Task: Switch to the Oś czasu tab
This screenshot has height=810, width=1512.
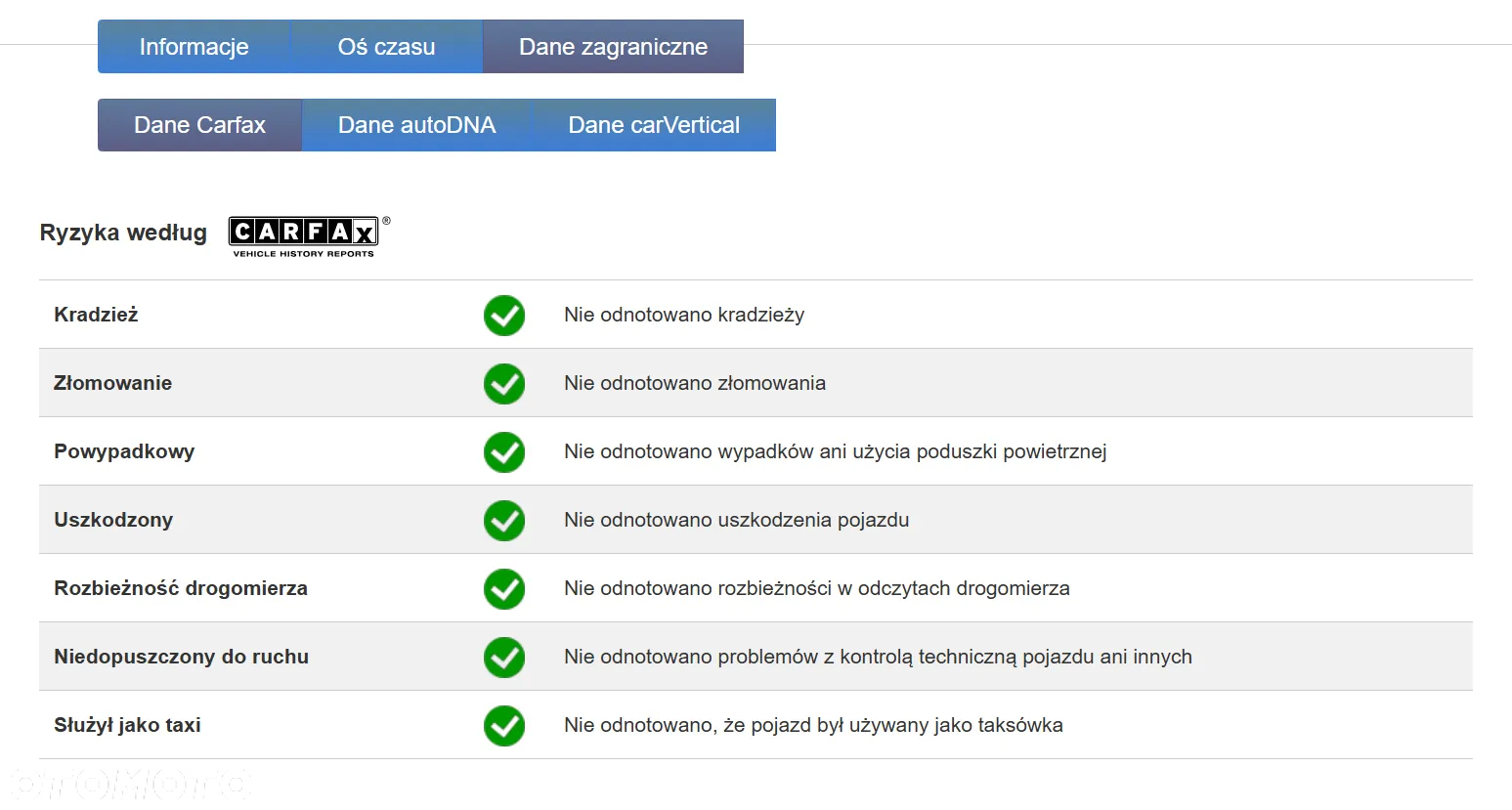Action: 386,47
